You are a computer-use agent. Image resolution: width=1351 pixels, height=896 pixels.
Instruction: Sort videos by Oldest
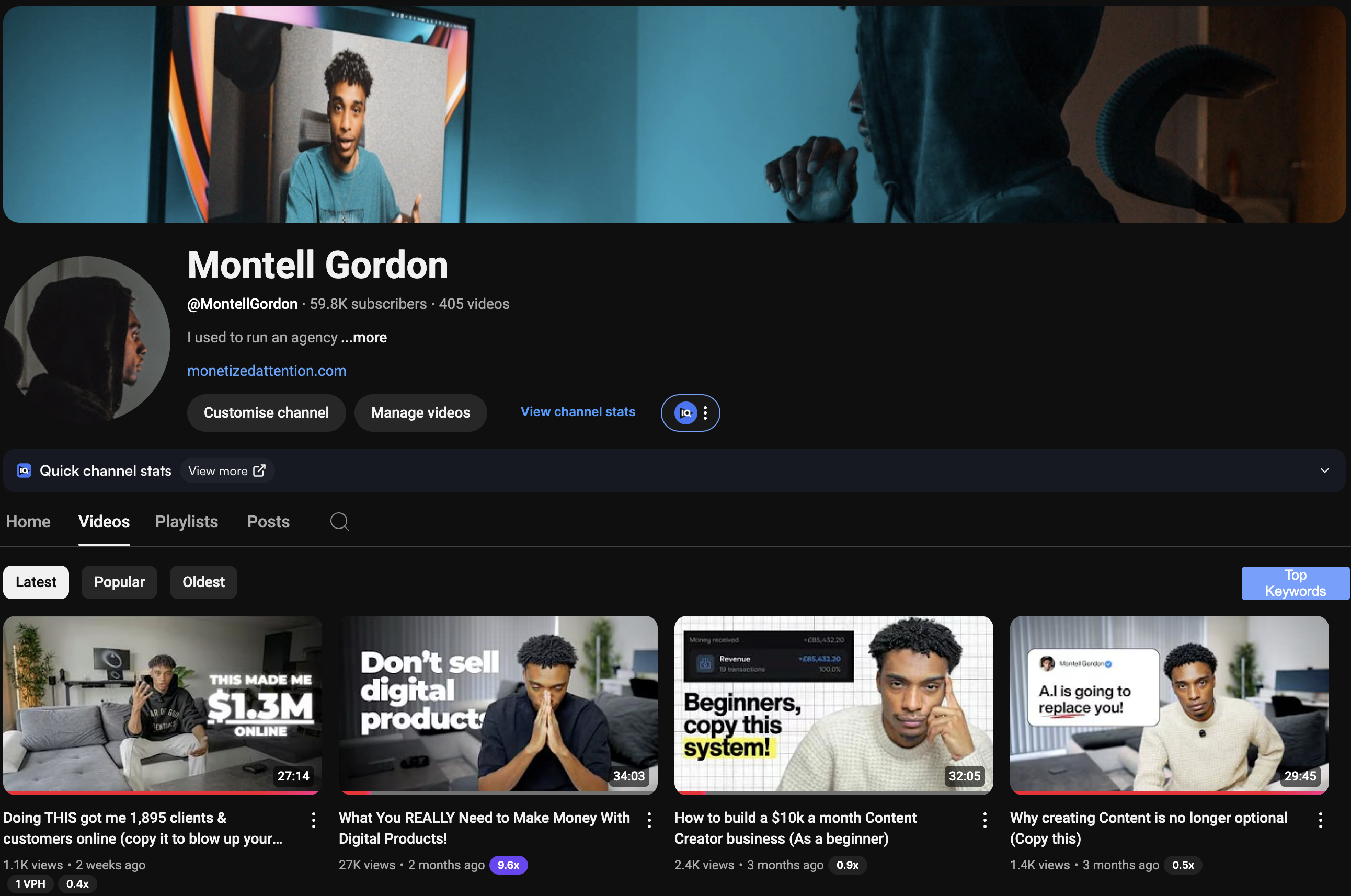tap(203, 582)
